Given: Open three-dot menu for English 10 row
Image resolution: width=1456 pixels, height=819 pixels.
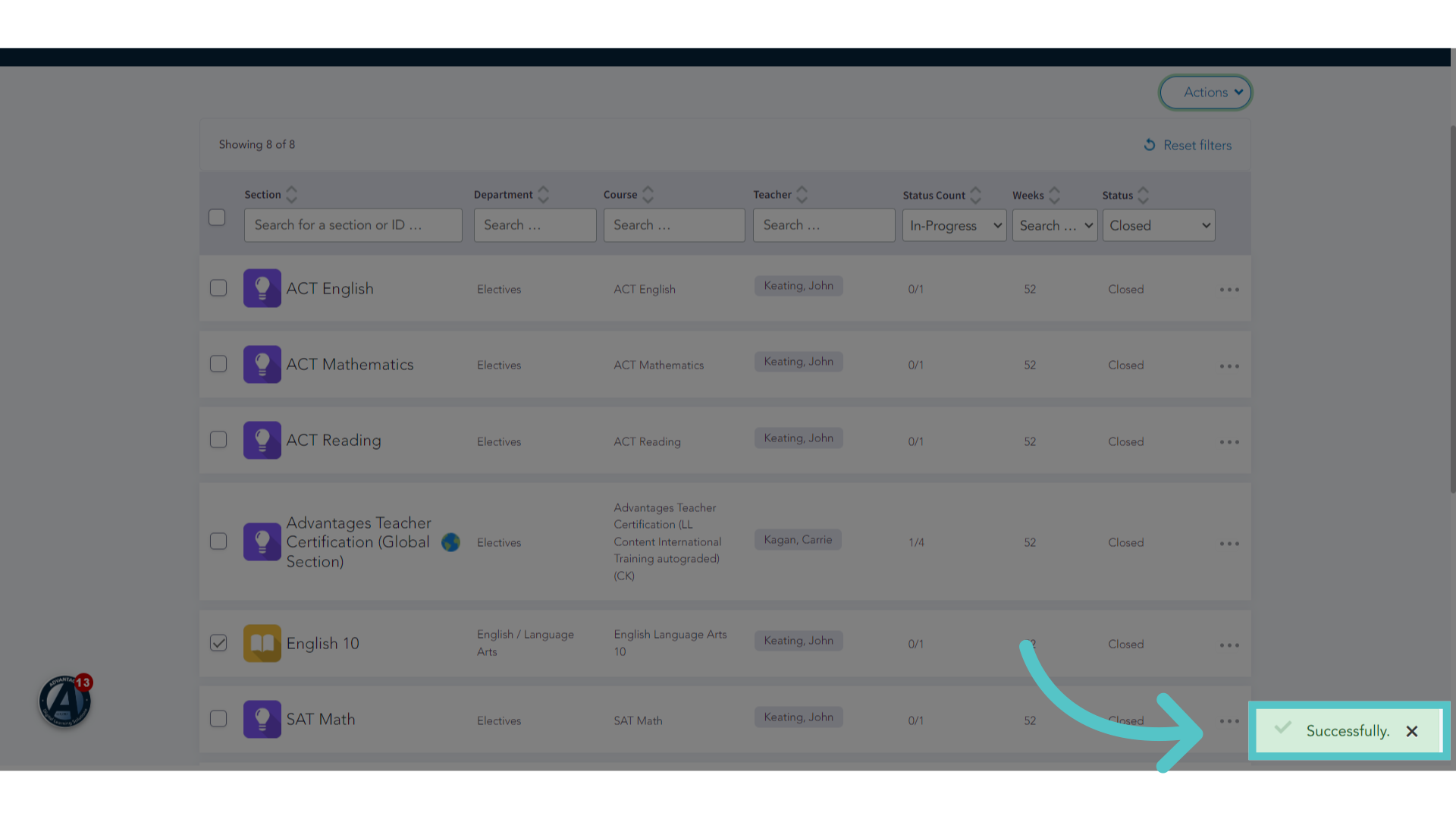Looking at the screenshot, I should (1229, 645).
